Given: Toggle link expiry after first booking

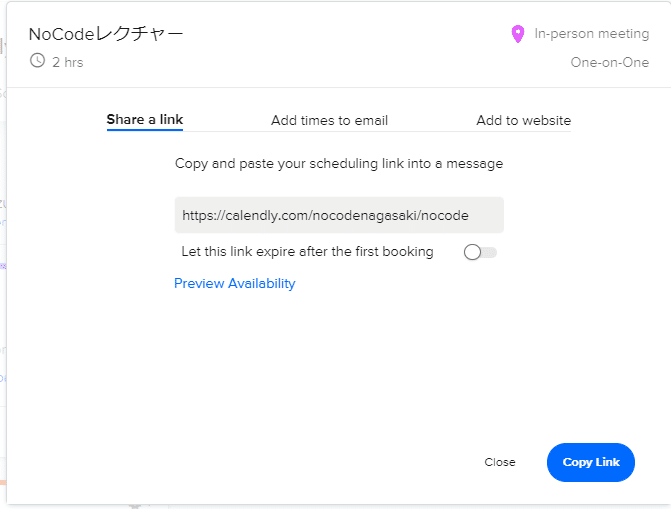Looking at the screenshot, I should click(480, 252).
